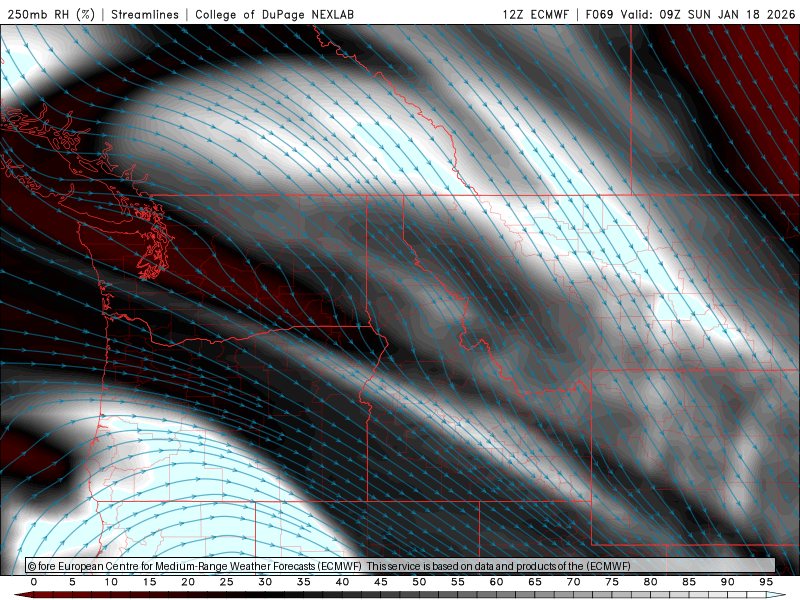Click the "12Z ECMWF" model run label
800x600 pixels.
(535, 14)
